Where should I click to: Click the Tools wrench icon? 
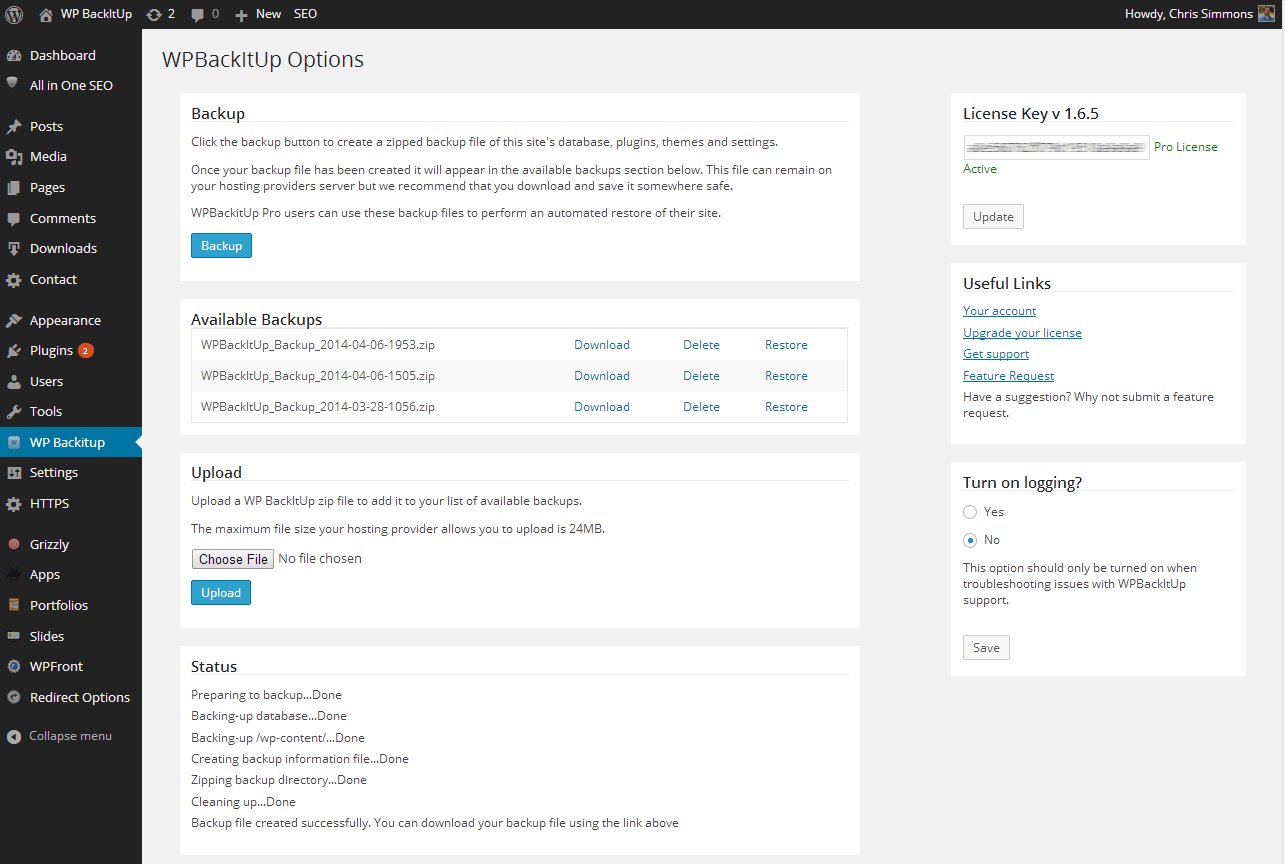point(14,412)
